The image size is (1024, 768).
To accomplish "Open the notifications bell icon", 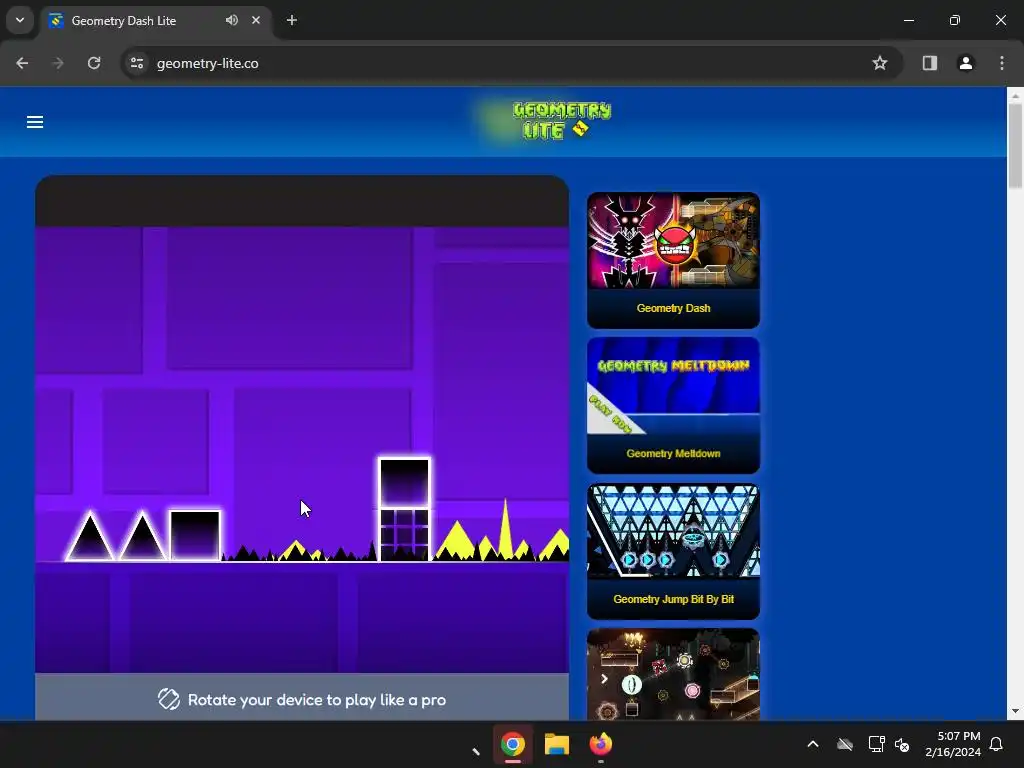I will 997,744.
